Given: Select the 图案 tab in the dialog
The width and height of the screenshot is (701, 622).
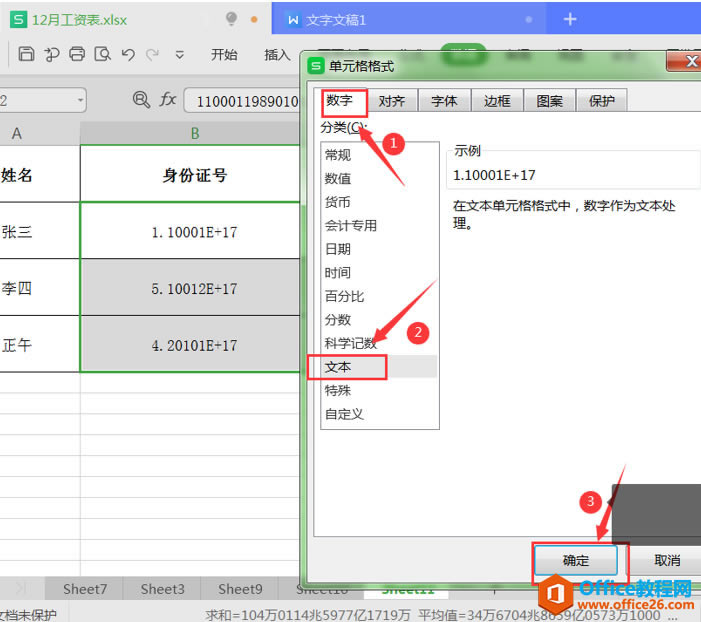Looking at the screenshot, I should click(549, 101).
